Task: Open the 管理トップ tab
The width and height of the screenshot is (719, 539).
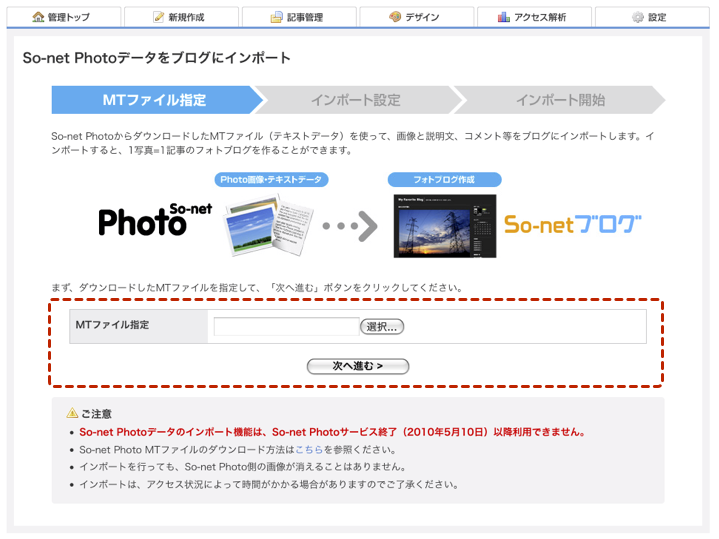Action: click(62, 17)
